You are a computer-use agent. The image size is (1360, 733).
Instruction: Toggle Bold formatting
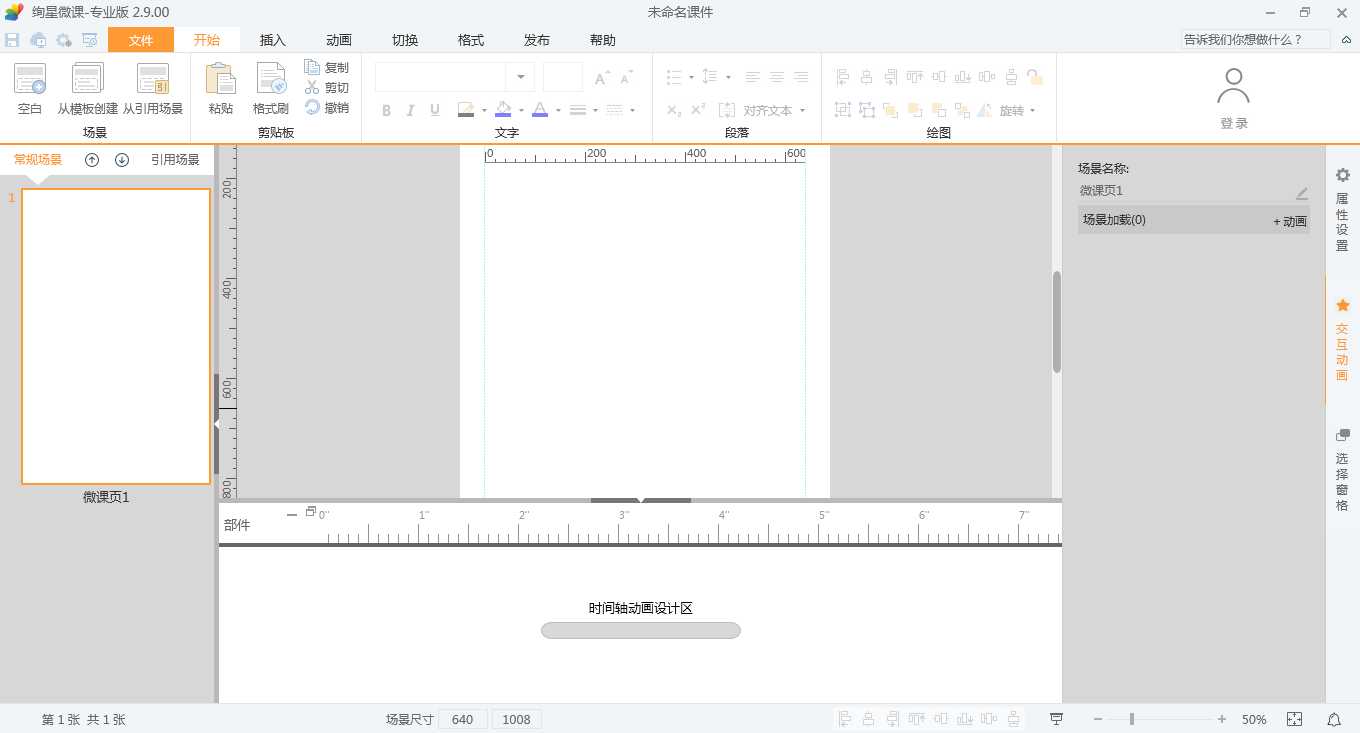[x=386, y=110]
